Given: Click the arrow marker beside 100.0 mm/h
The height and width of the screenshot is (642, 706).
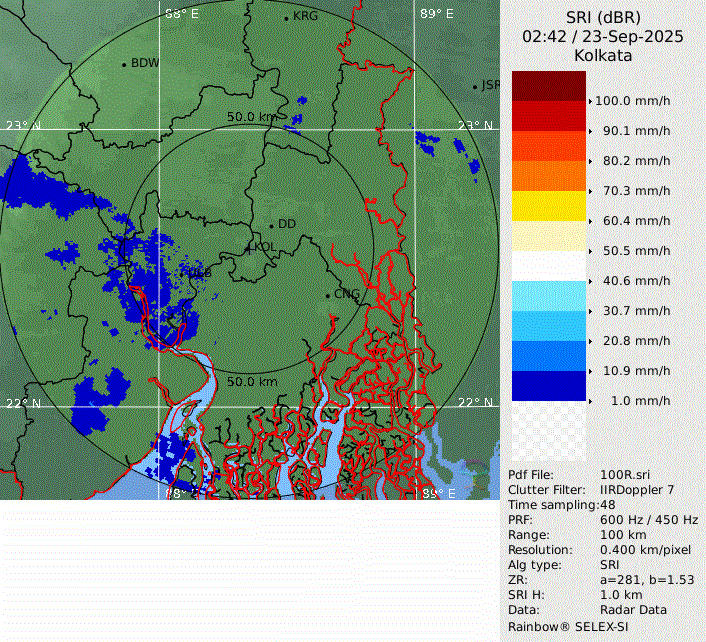Looking at the screenshot, I should 590,101.
